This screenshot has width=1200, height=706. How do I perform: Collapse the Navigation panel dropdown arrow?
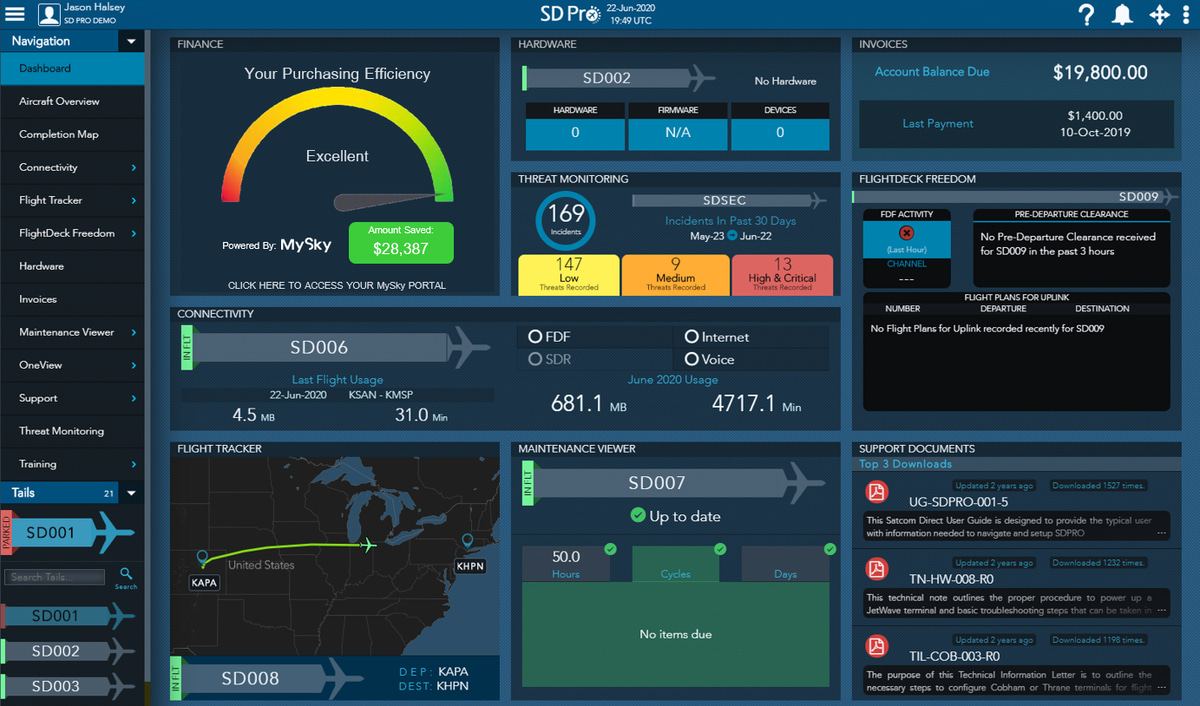coord(131,41)
